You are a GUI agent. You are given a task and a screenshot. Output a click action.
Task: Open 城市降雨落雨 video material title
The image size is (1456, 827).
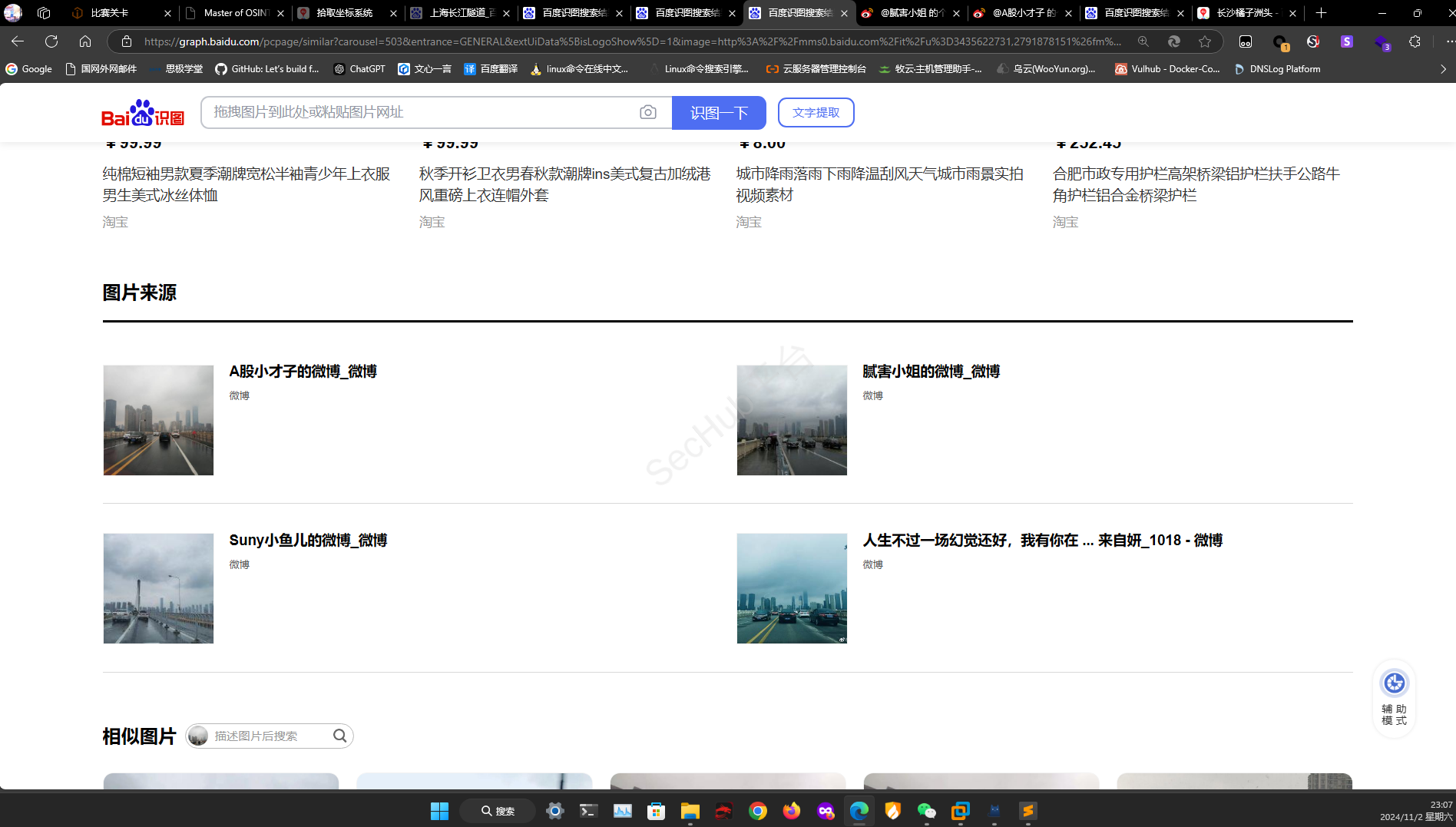880,184
